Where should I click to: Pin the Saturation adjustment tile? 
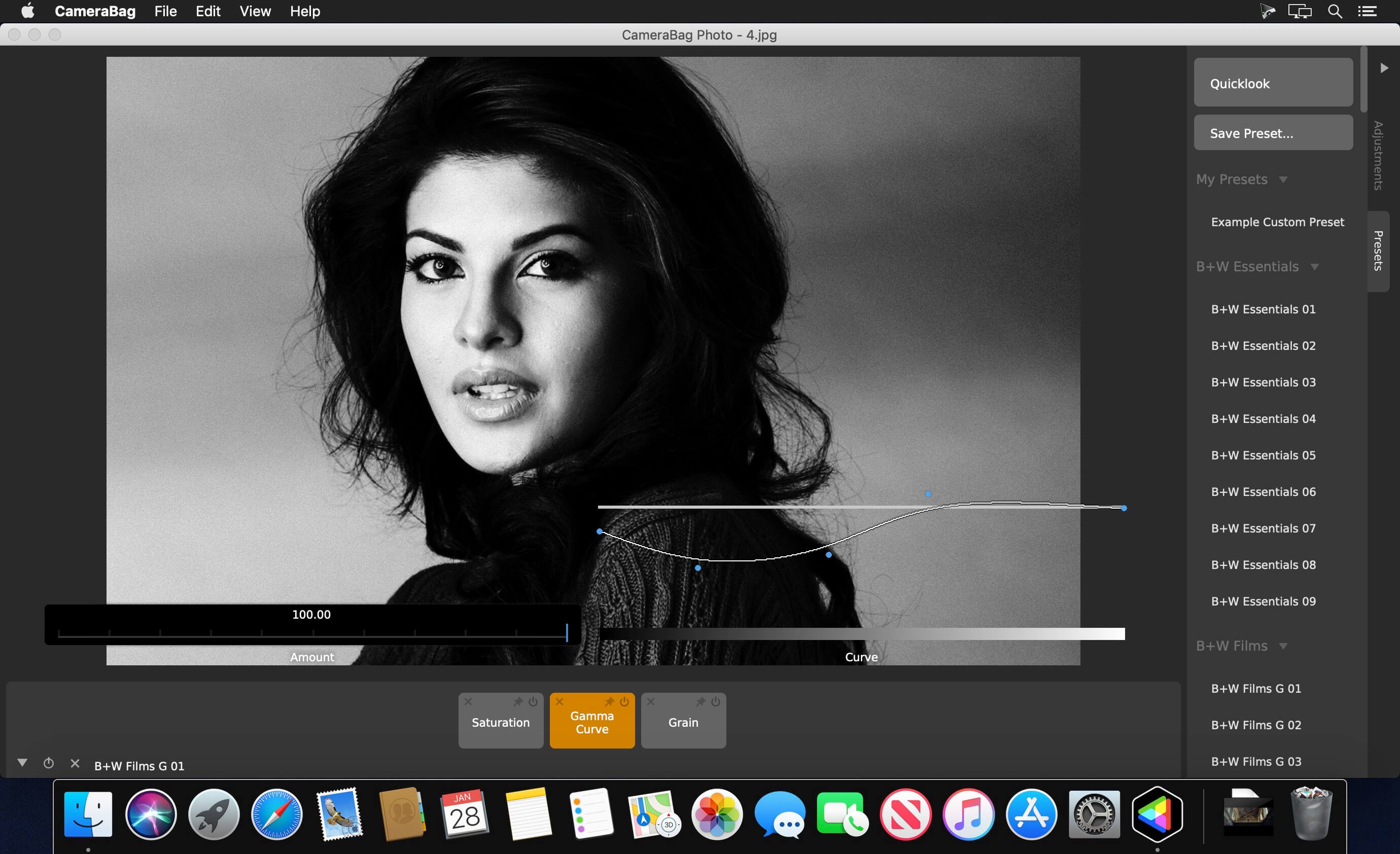click(518, 702)
